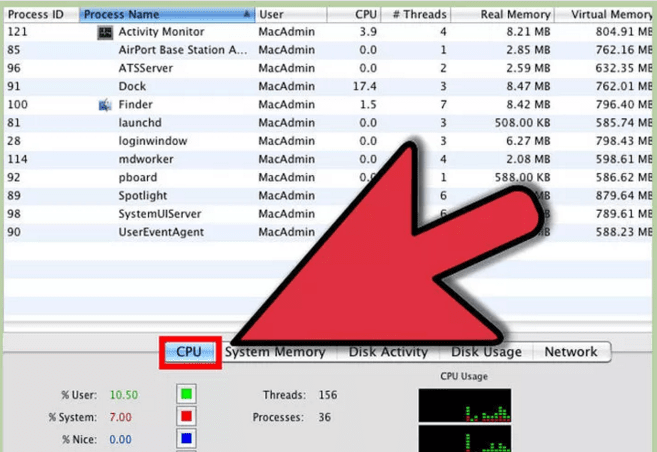Select the loginwindow process row
The width and height of the screenshot is (657, 452).
(328, 141)
